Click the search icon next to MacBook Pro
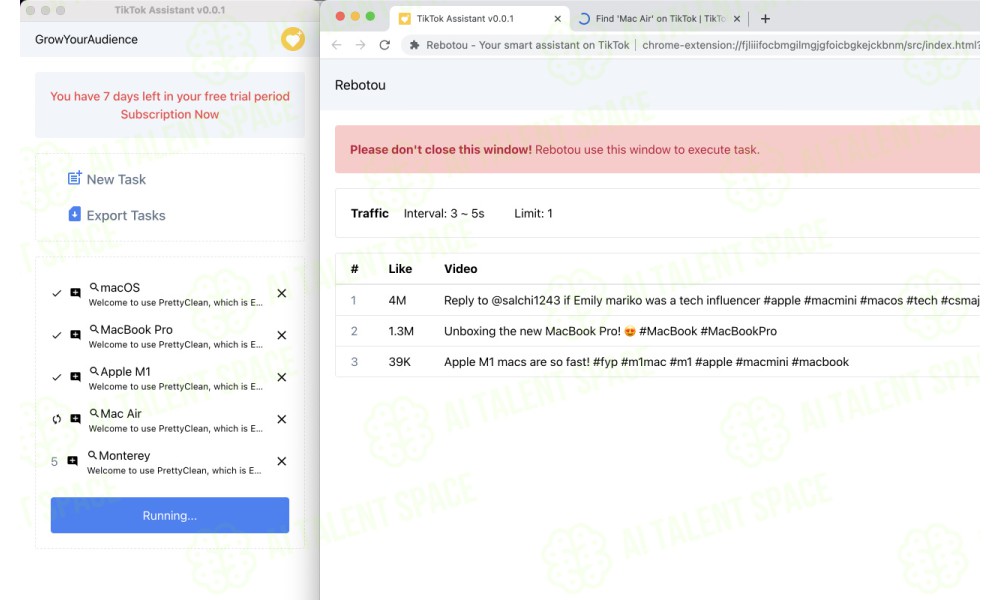 (x=94, y=329)
